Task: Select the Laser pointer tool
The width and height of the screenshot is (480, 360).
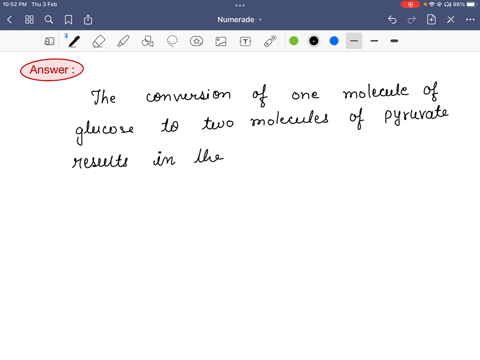Action: coord(270,41)
